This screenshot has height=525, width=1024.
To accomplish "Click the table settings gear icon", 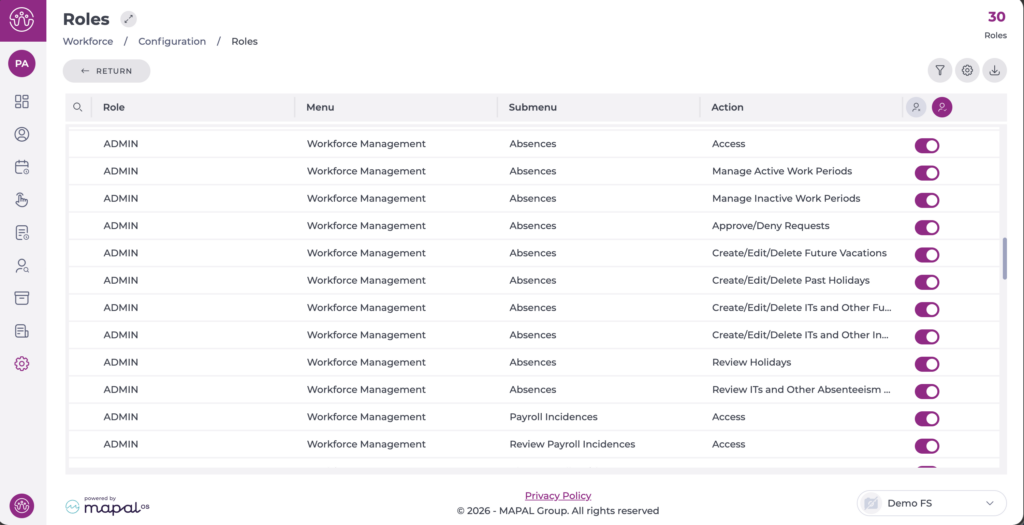I will (967, 70).
